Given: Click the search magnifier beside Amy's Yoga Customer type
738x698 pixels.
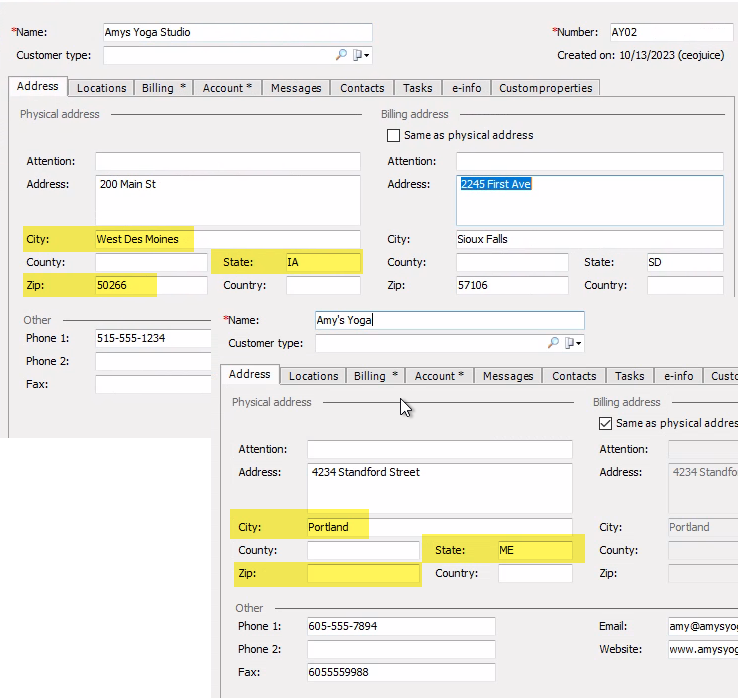Looking at the screenshot, I should coord(553,343).
